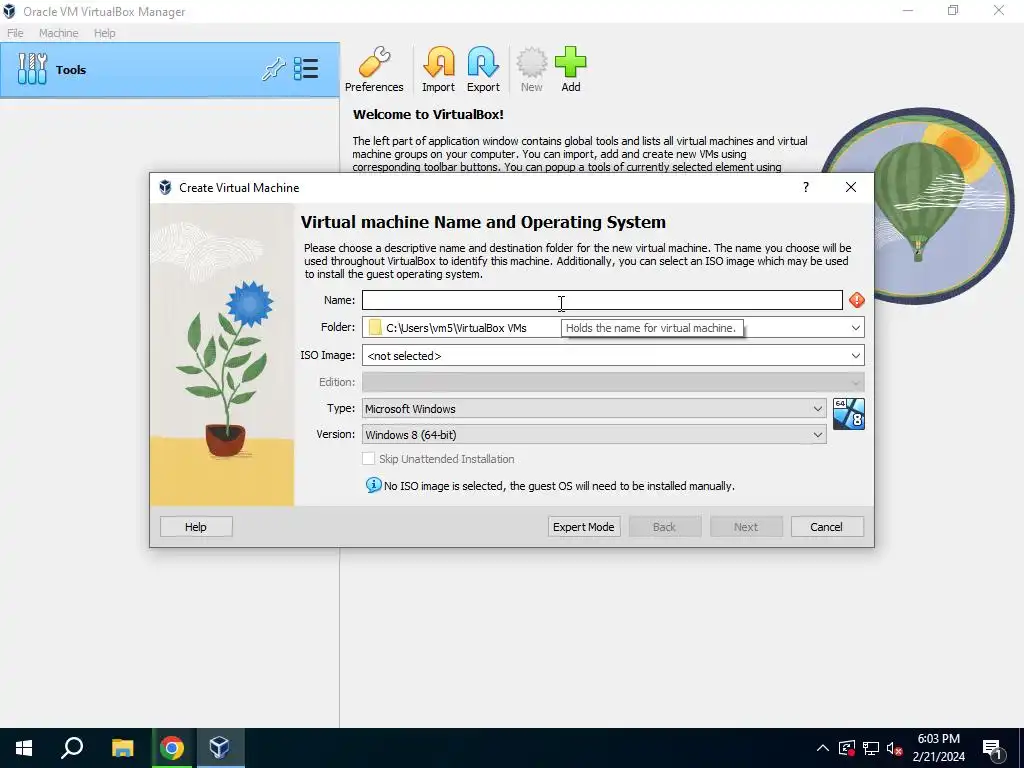
Task: Open the File menu
Action: [x=15, y=33]
